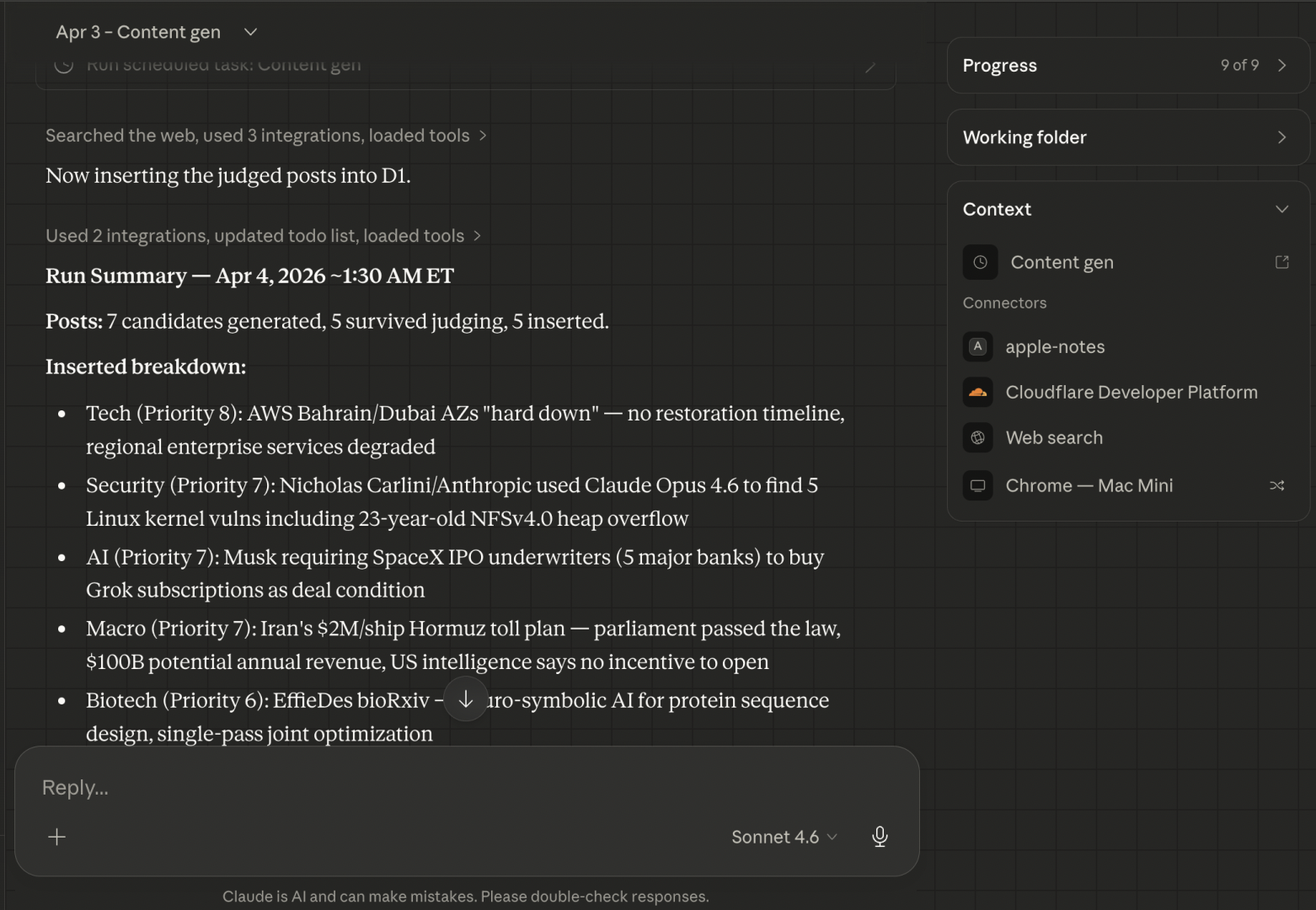Collapse the Context panel chevron
Image resolution: width=1316 pixels, height=910 pixels.
(1281, 209)
